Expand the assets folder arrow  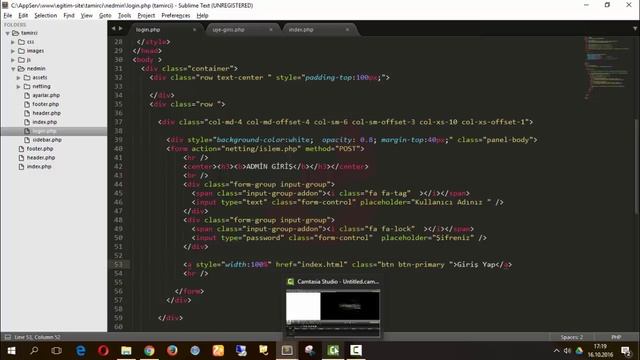click(18, 78)
